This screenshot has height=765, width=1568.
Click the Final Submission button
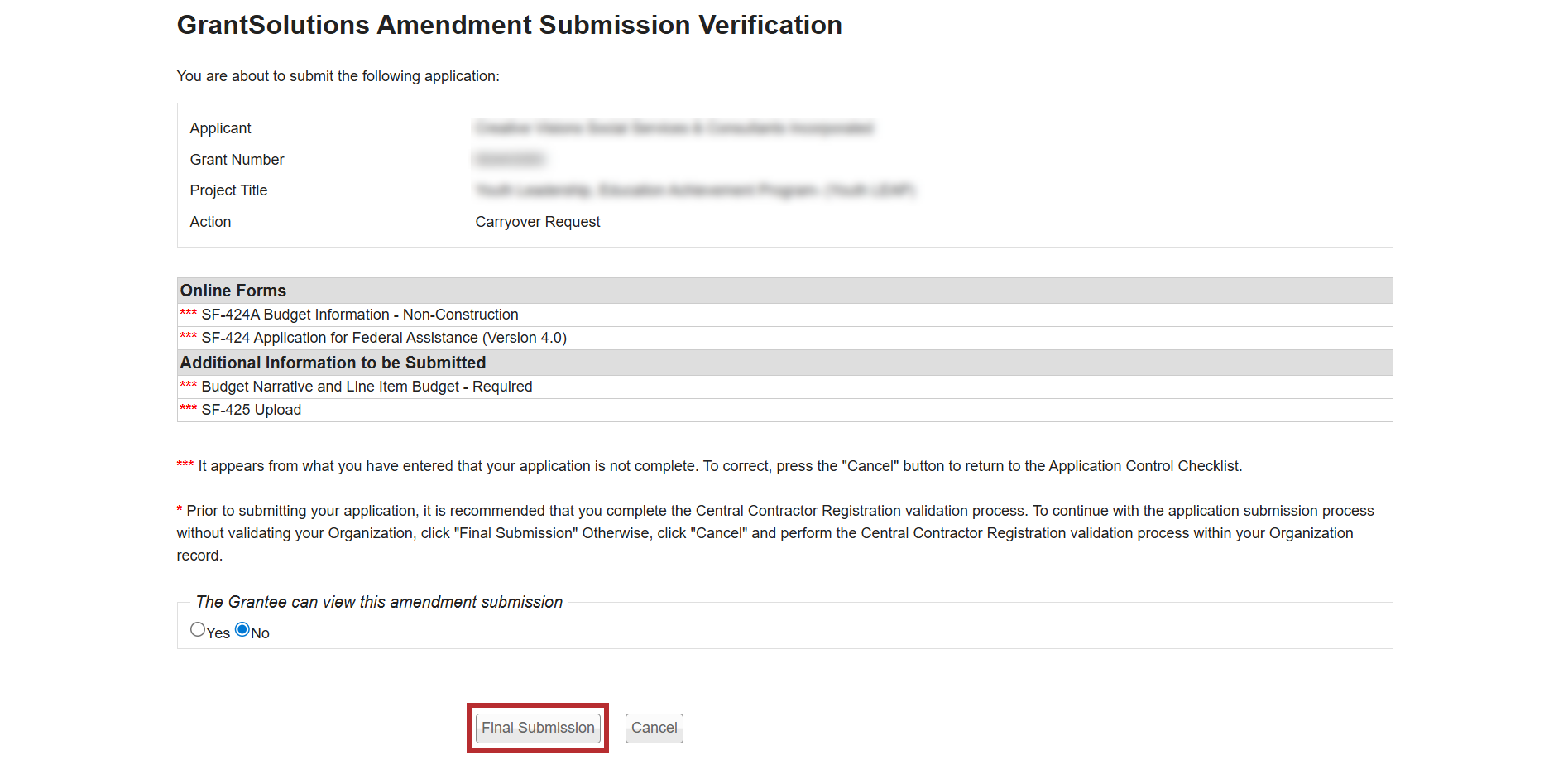538,728
